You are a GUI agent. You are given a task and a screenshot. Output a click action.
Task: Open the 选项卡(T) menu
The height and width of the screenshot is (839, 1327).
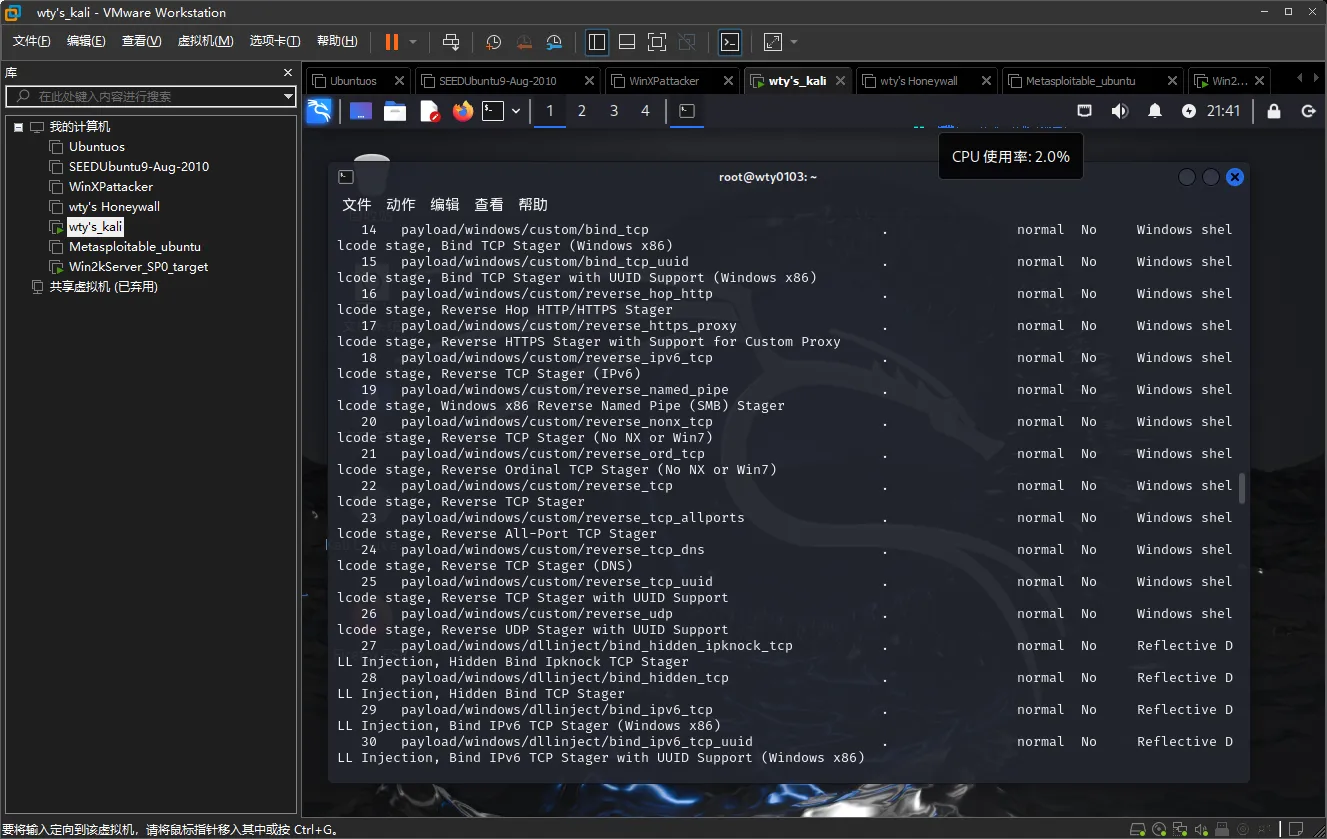(x=275, y=41)
